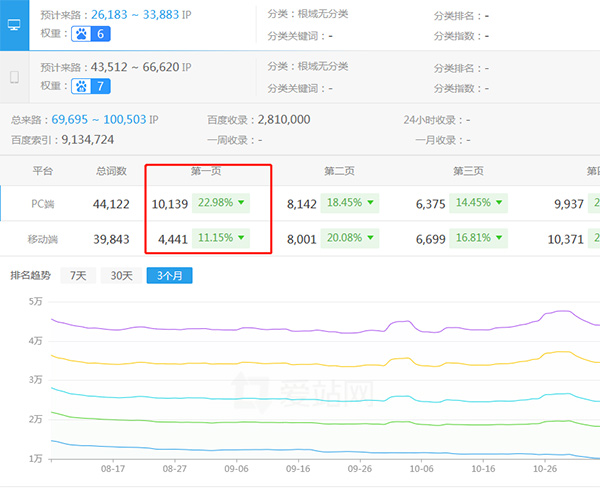The height and width of the screenshot is (492, 600).
Task: Open PC second page 18.45% dropdown
Action: [350, 203]
